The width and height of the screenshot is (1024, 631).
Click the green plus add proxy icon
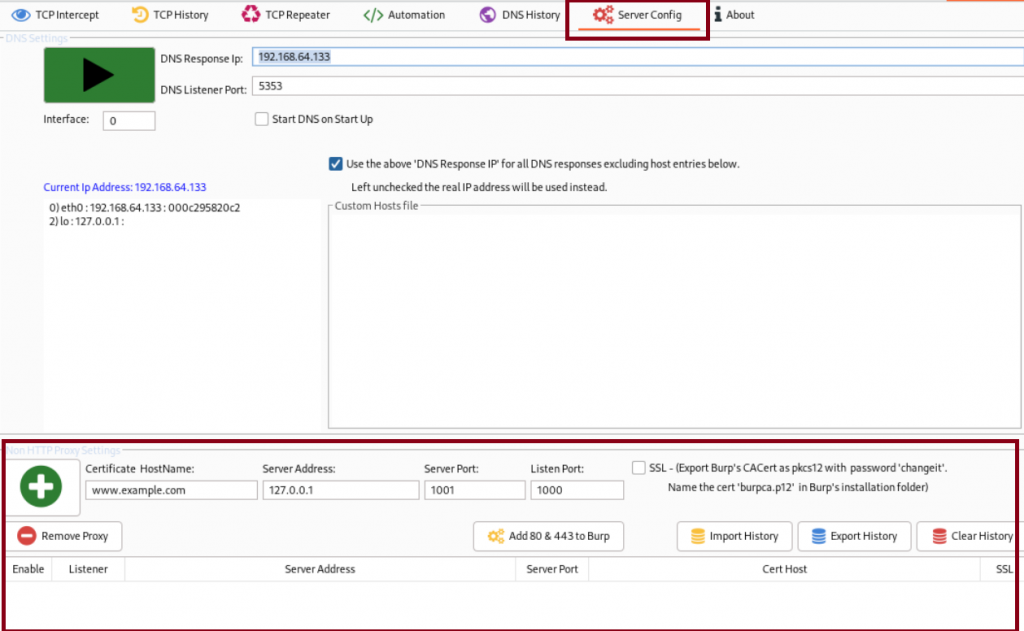pos(40,487)
